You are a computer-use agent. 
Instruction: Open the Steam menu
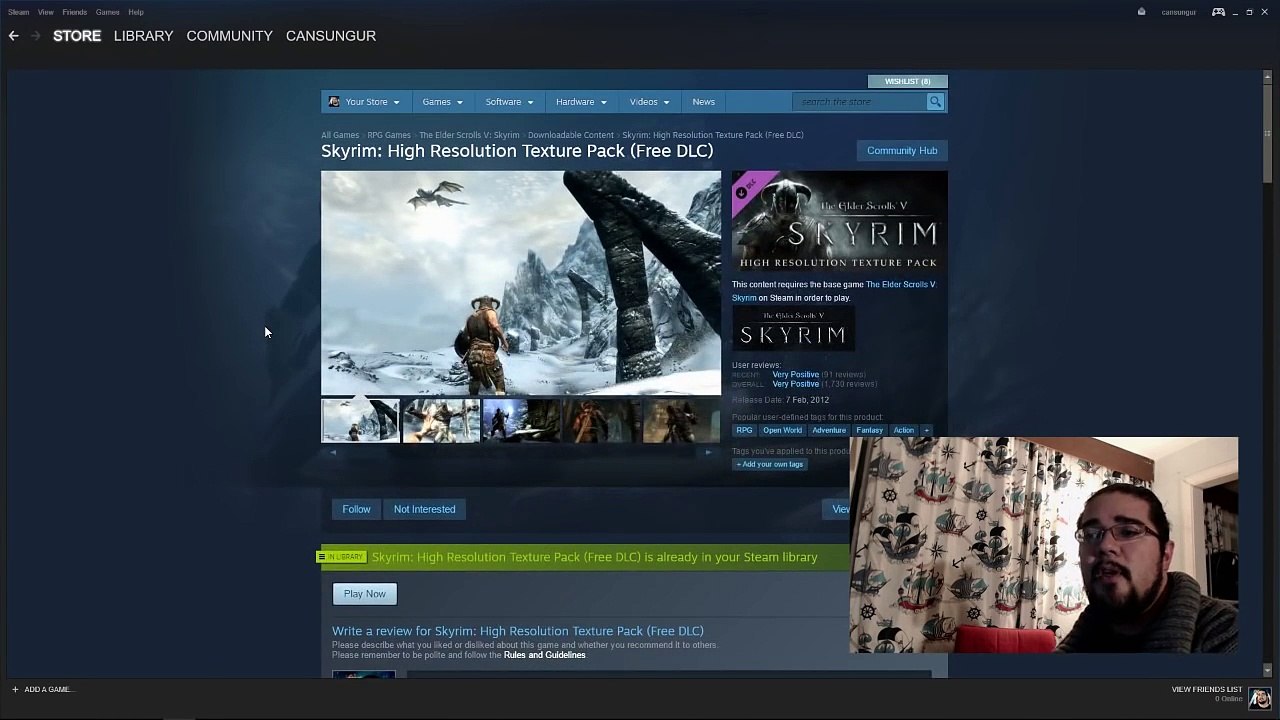pos(18,12)
